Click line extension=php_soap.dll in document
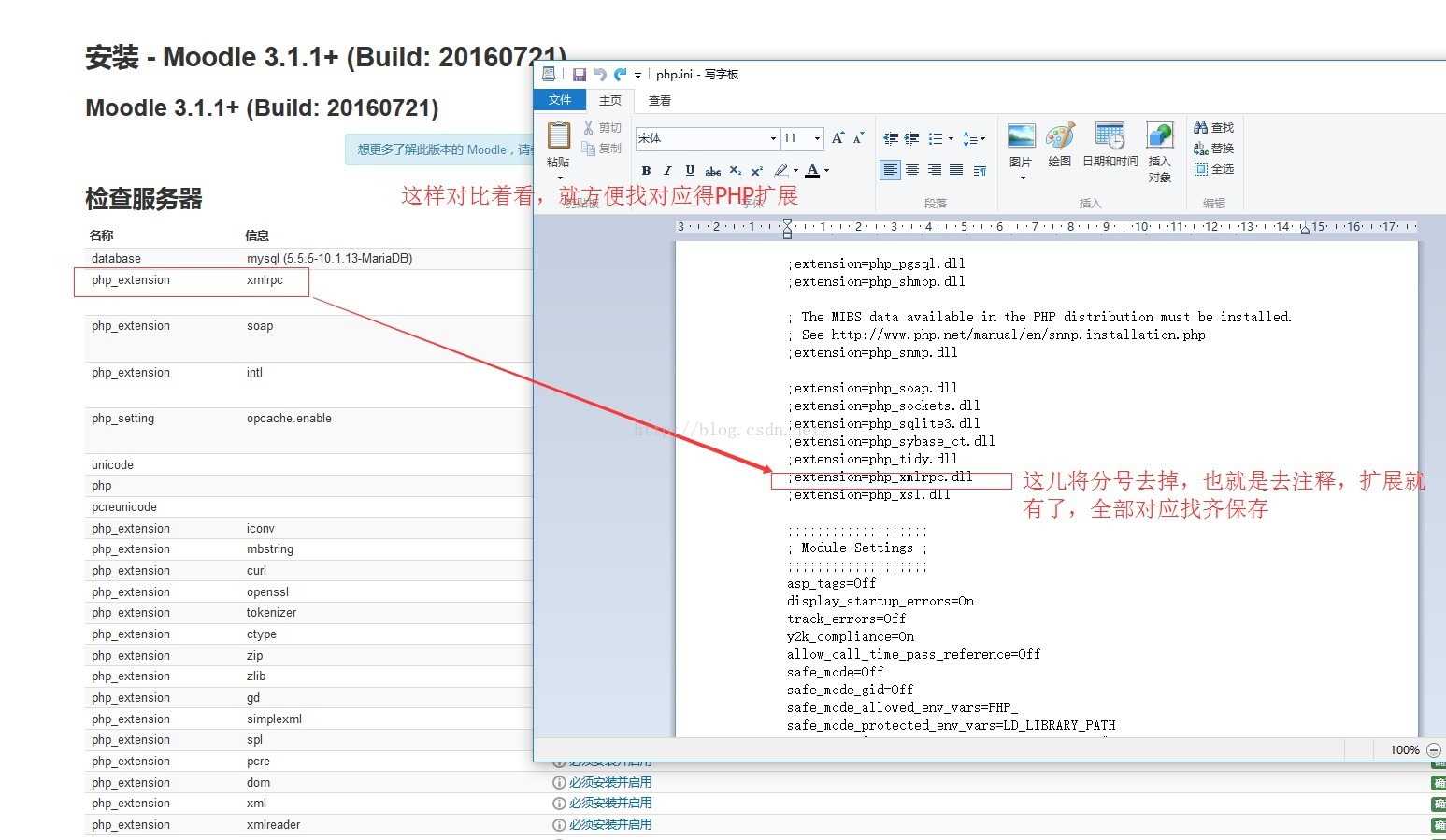Screen dimensions: 1446x840 [x=872, y=388]
